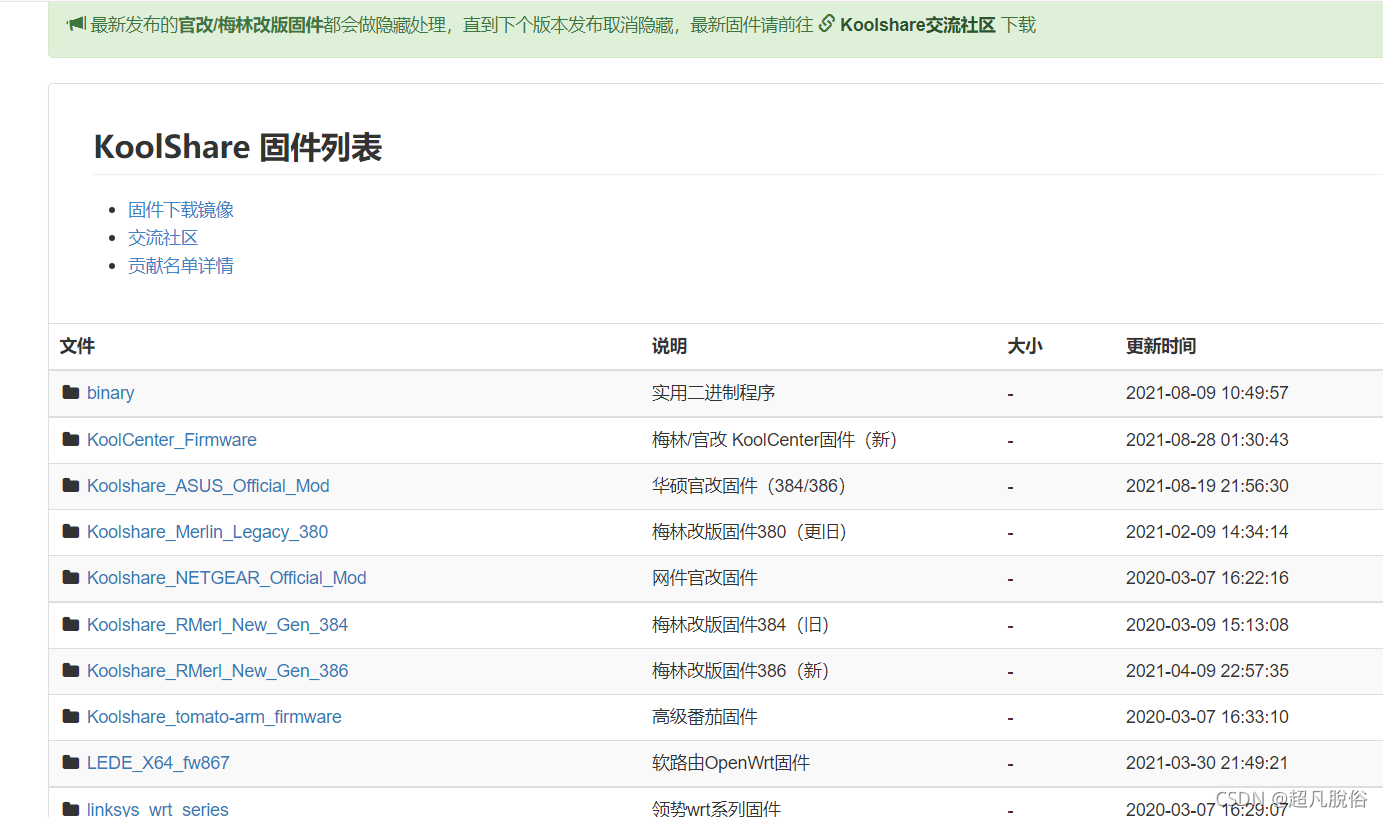Click timestamp 2021-08-09 10:49:57
This screenshot has height=817, width=1383.
pyautogui.click(x=1207, y=393)
